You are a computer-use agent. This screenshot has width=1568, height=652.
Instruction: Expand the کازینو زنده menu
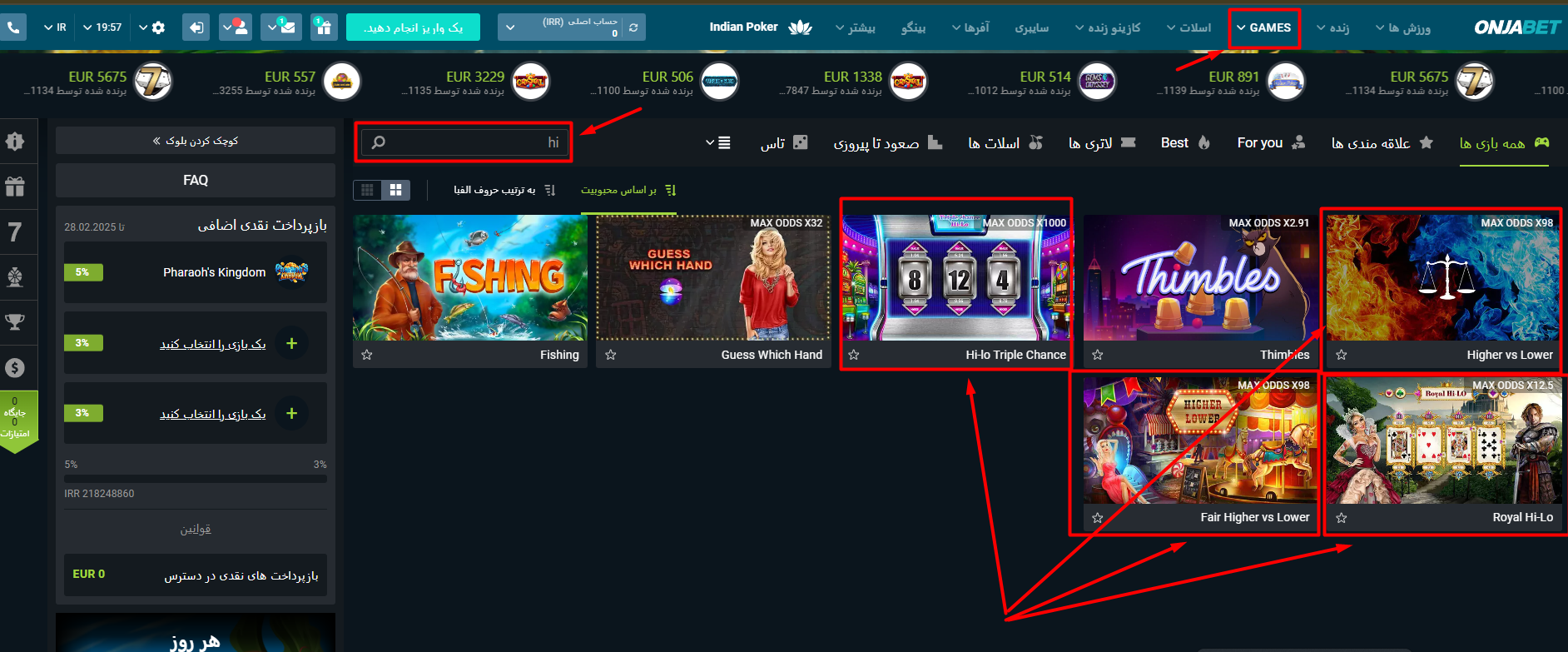coord(1108,27)
